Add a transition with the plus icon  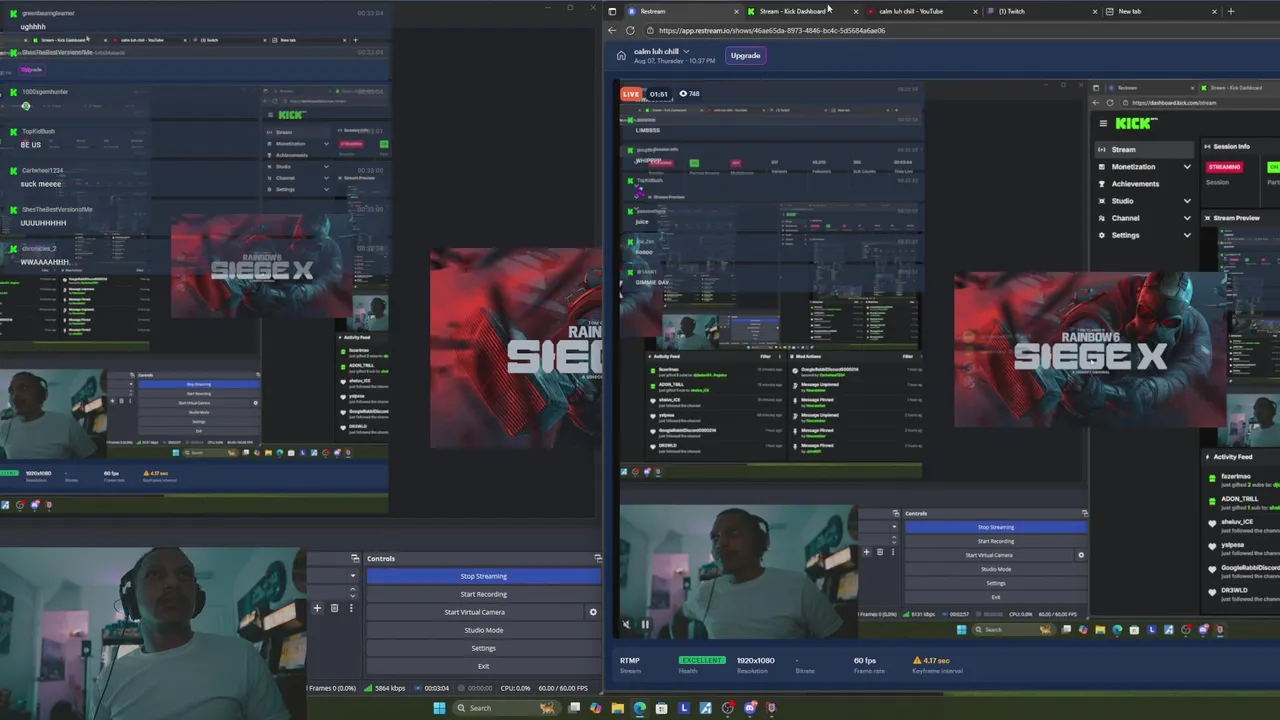[x=317, y=608]
